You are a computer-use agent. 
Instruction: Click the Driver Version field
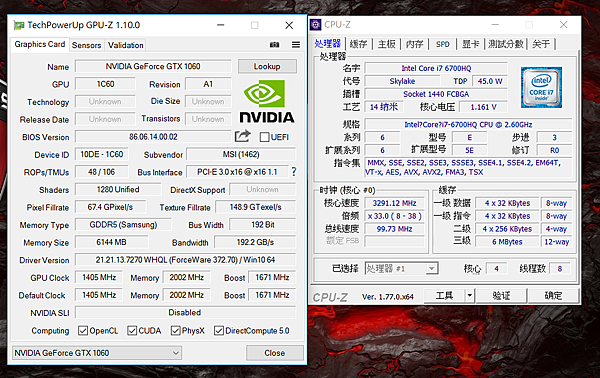coord(185,260)
